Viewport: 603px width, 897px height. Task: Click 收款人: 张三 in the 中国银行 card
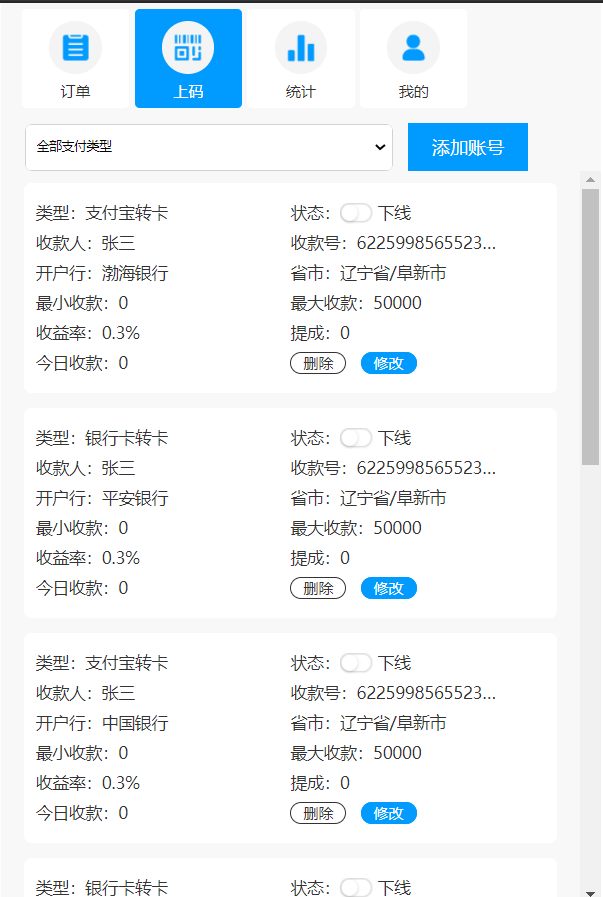(85, 693)
